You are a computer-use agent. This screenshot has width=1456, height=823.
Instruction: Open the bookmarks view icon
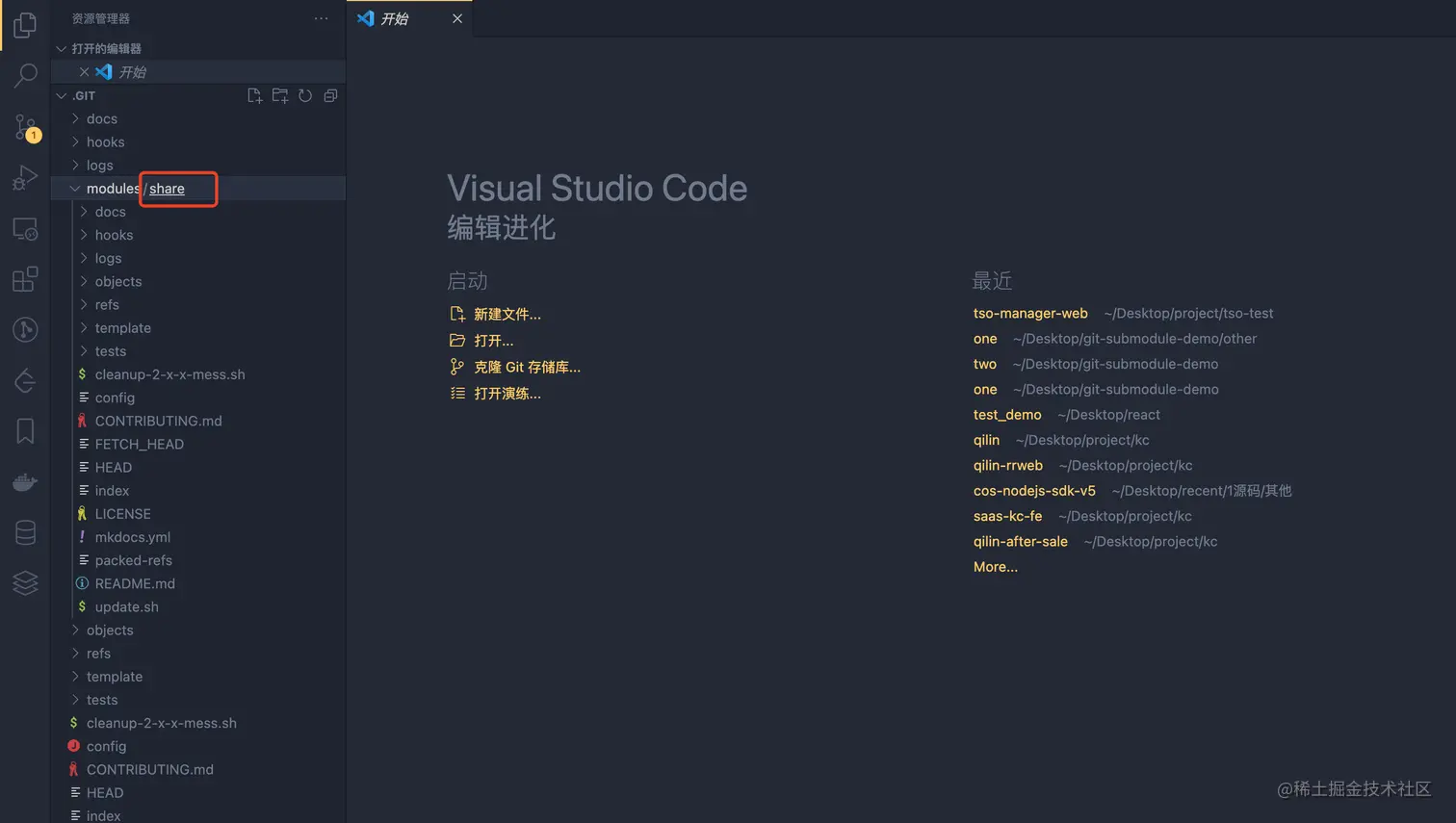pos(25,430)
